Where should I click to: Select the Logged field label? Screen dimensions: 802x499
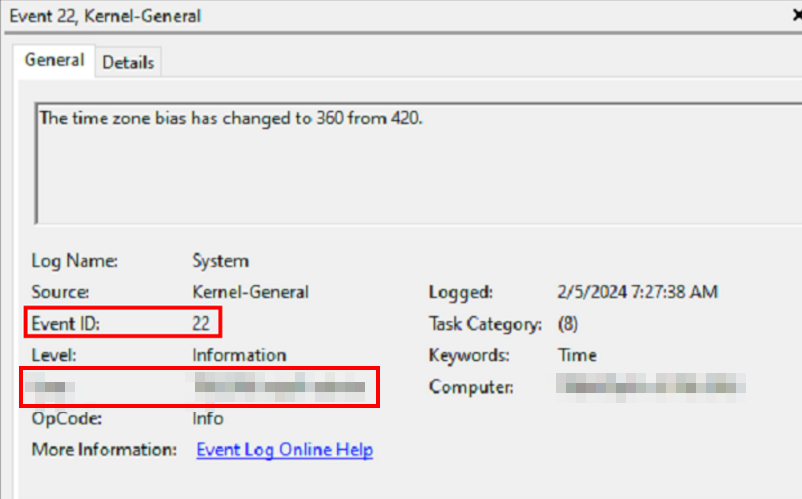[461, 292]
